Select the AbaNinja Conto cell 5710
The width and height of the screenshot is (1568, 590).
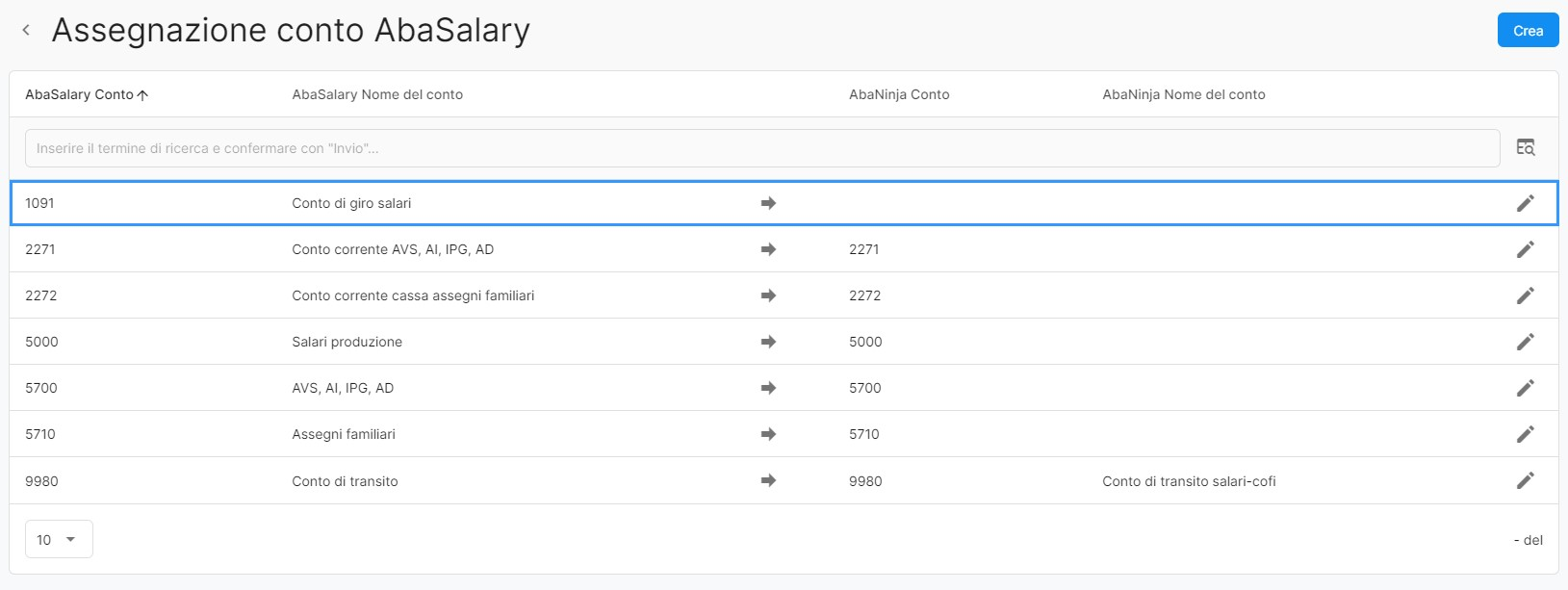point(864,434)
